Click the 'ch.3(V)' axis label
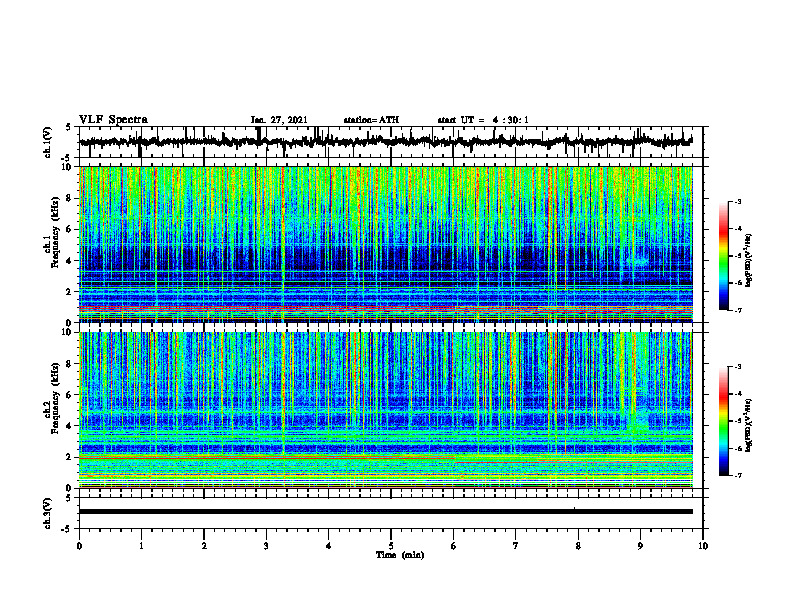 point(48,513)
